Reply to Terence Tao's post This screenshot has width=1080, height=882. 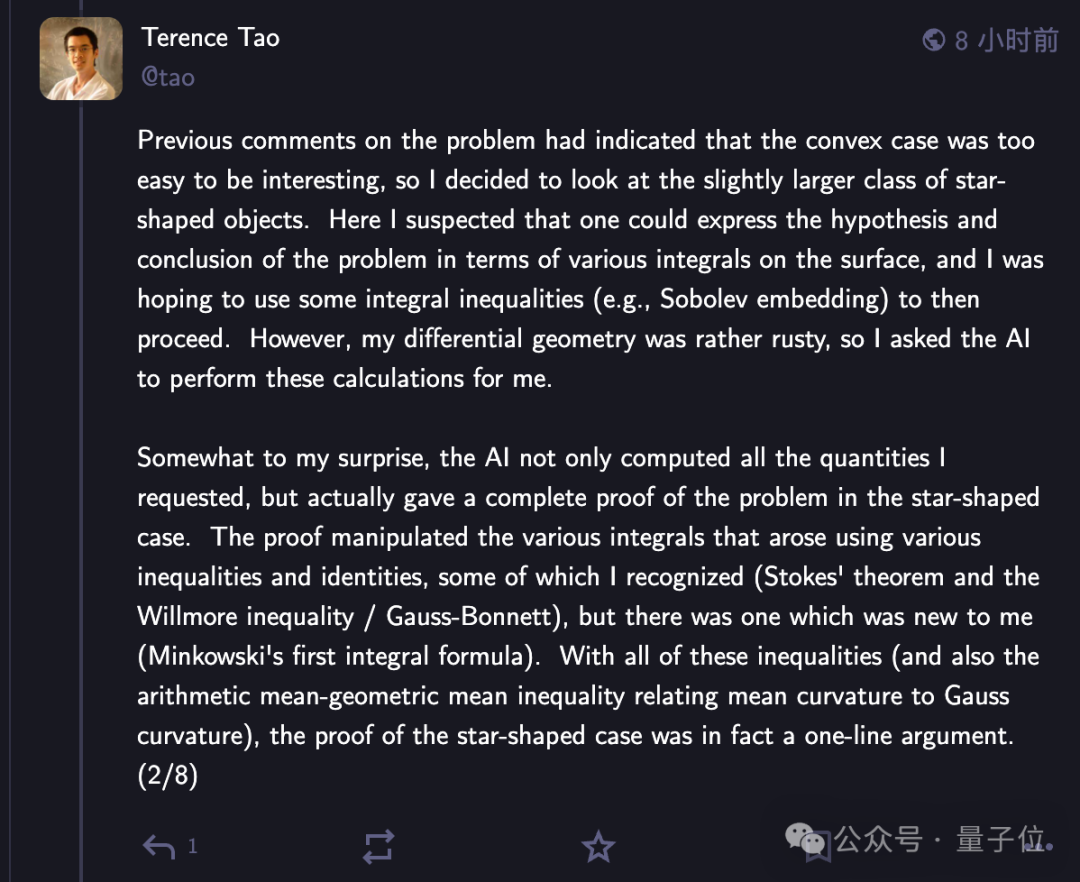pyautogui.click(x=159, y=847)
